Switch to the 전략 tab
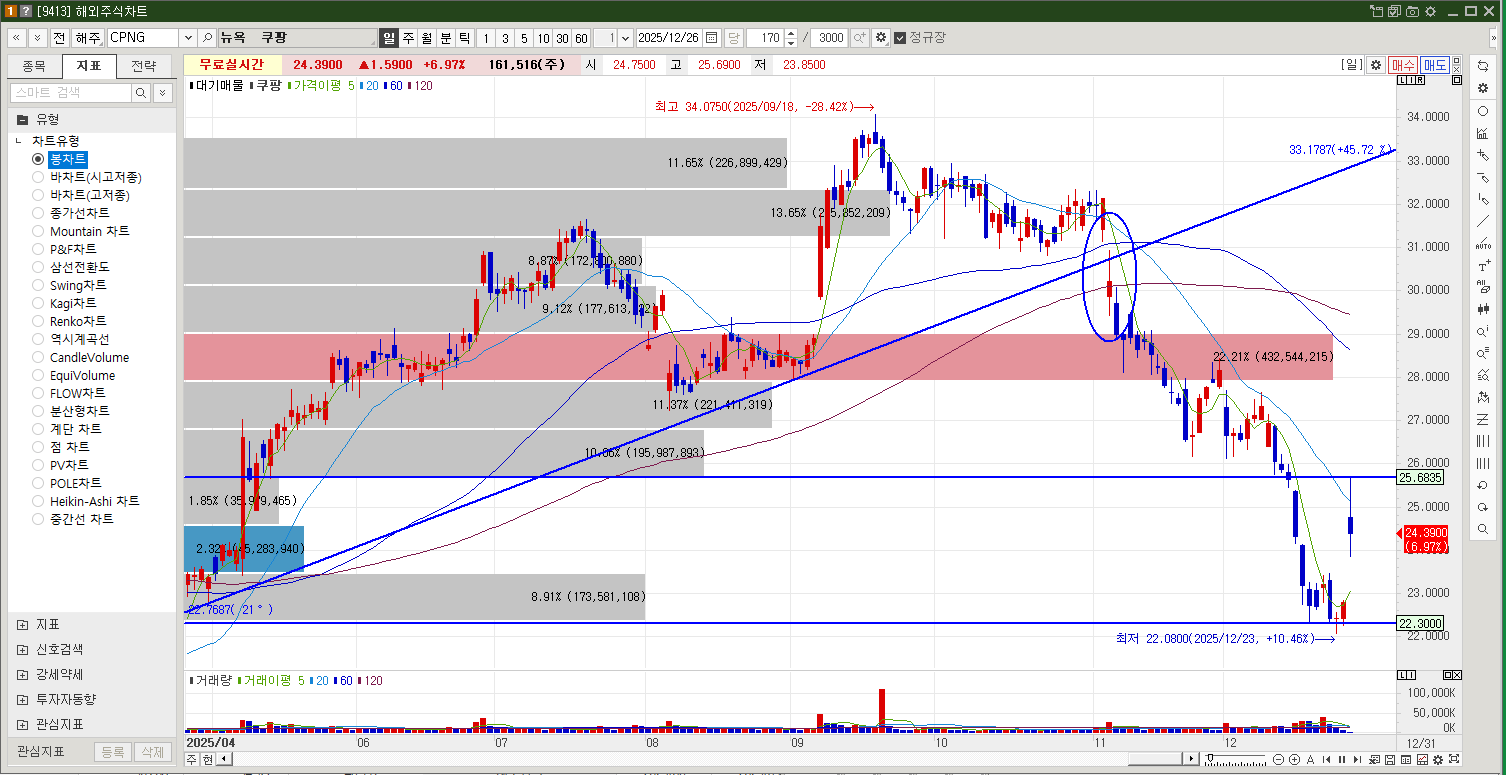This screenshot has height=775, width=1506. pos(144,66)
